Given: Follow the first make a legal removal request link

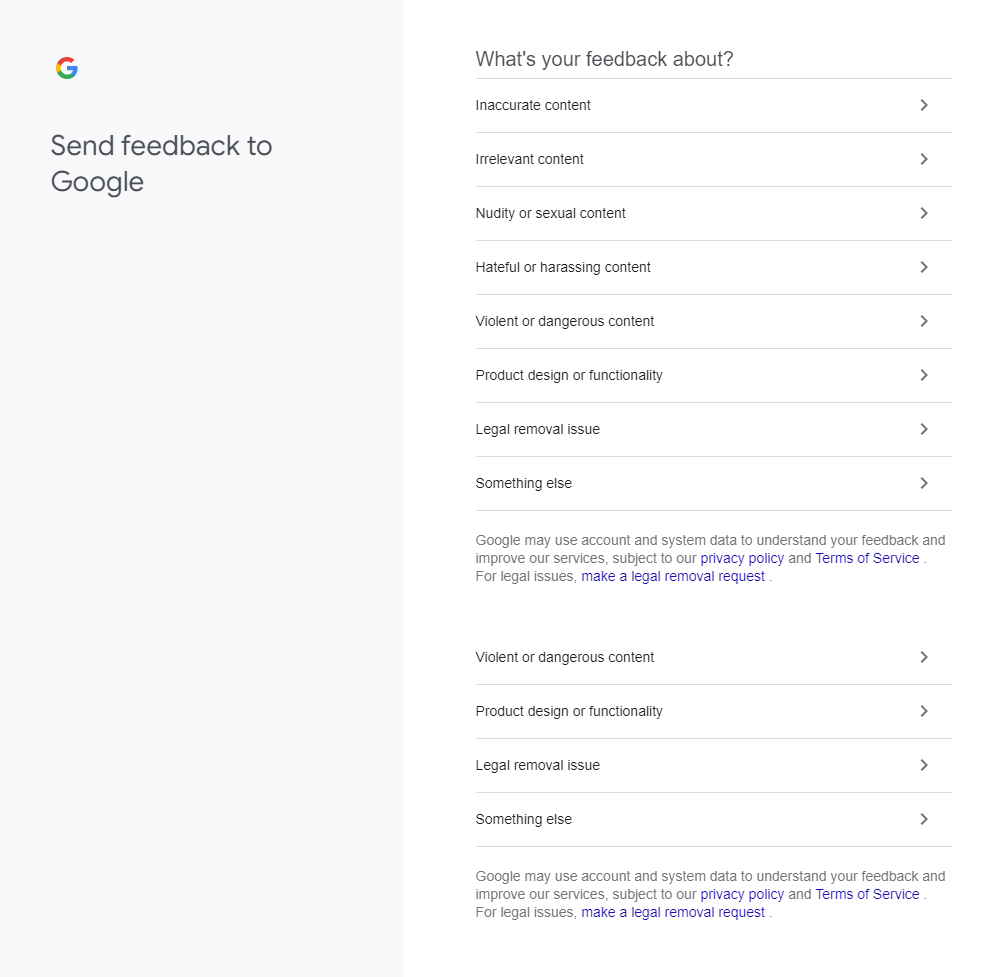Looking at the screenshot, I should click(673, 577).
